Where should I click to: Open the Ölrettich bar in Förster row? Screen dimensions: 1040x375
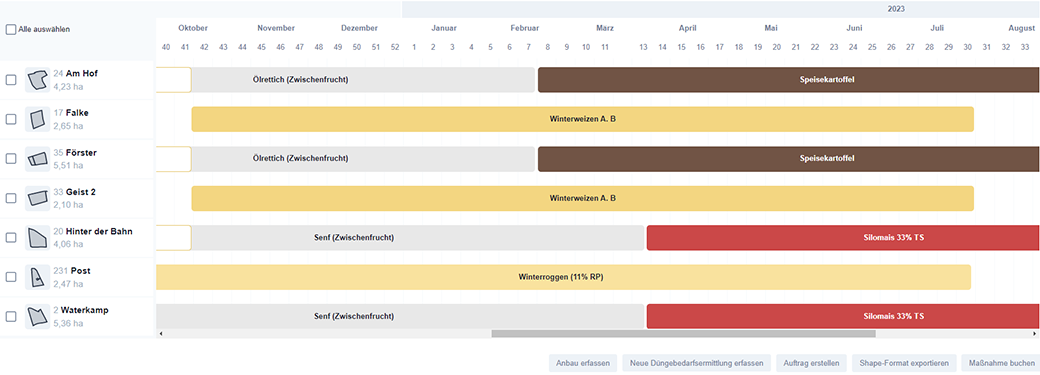363,159
